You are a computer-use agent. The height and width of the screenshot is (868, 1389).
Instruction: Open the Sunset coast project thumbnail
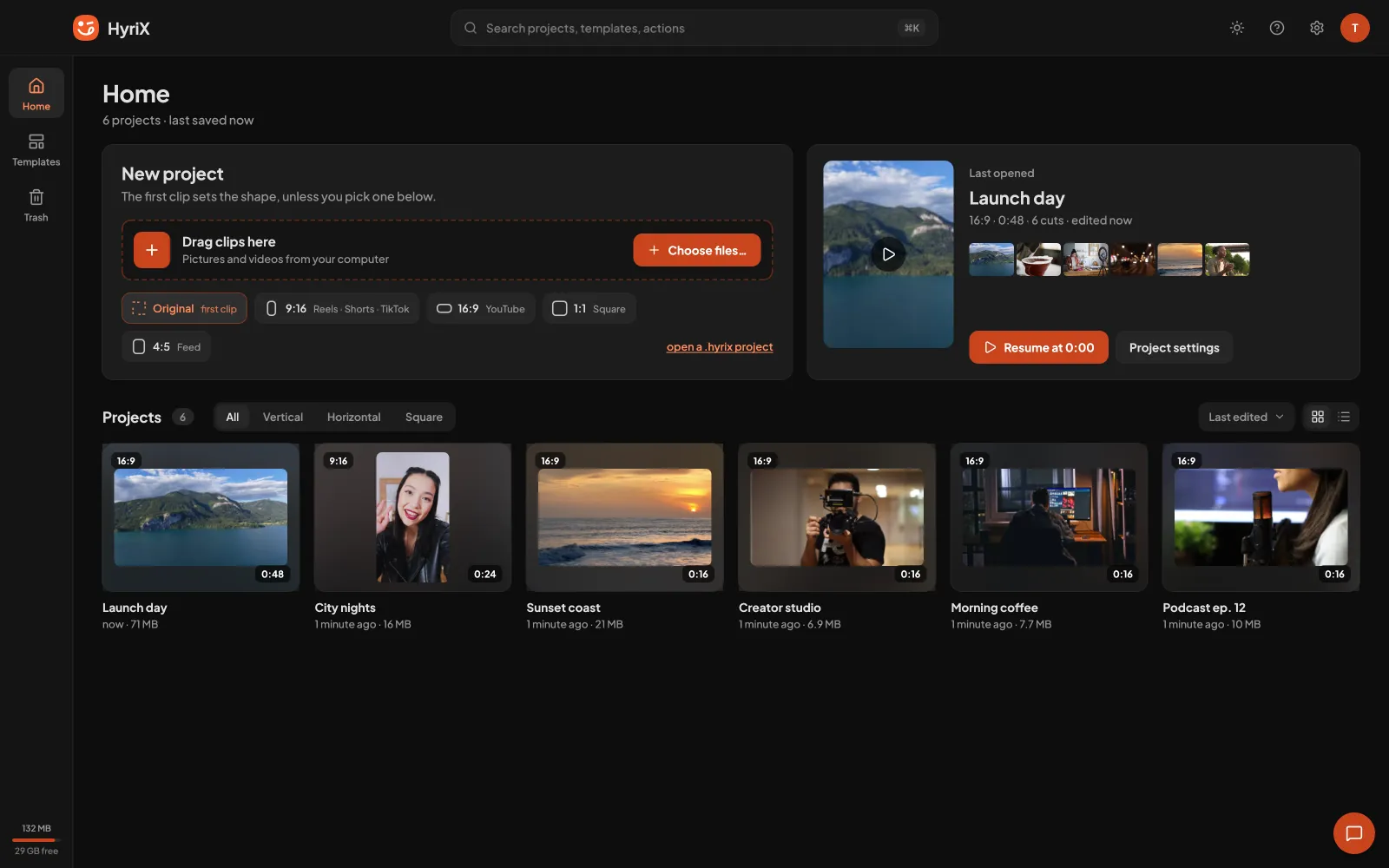[x=624, y=517]
